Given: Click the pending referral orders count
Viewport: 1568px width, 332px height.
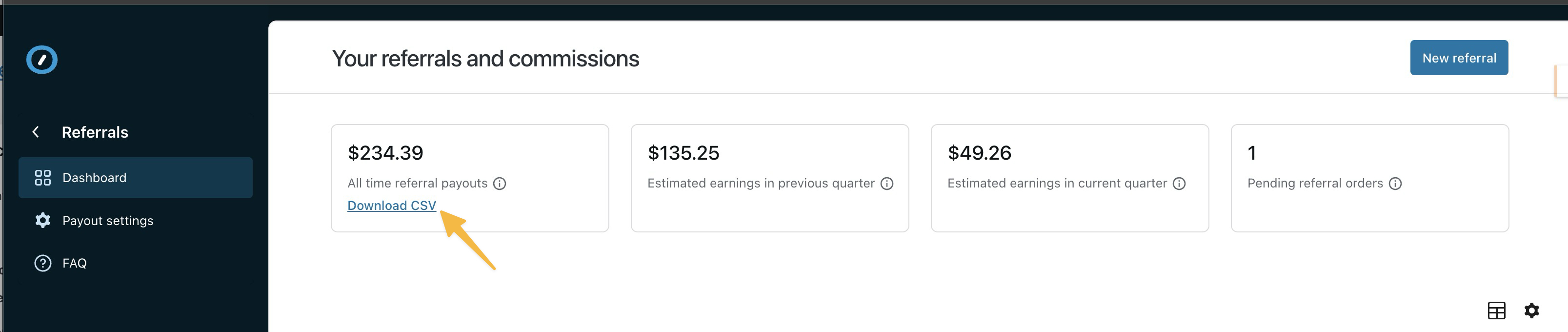Looking at the screenshot, I should click(1251, 153).
